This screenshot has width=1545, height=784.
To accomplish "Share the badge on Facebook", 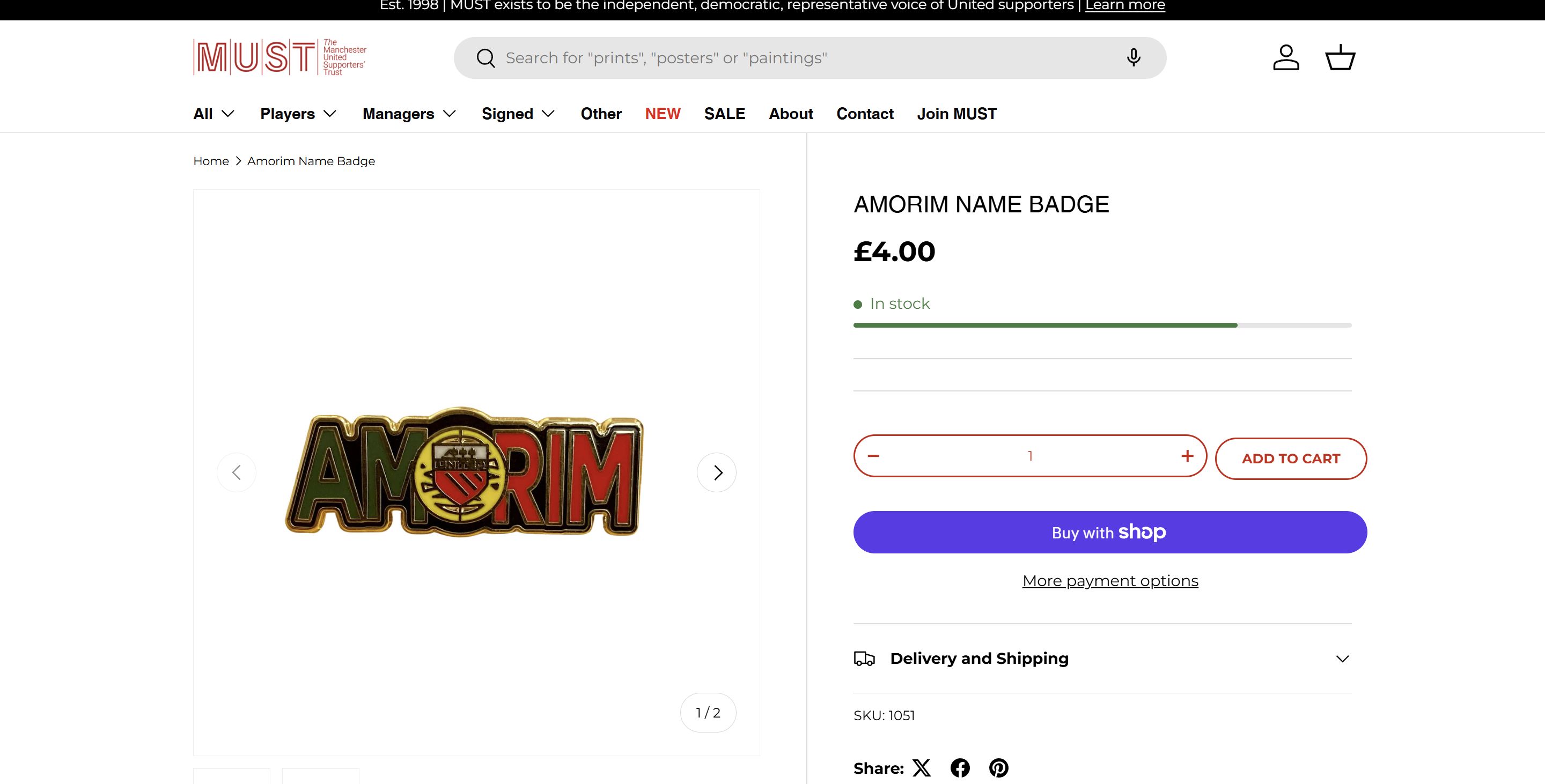I will click(x=960, y=768).
